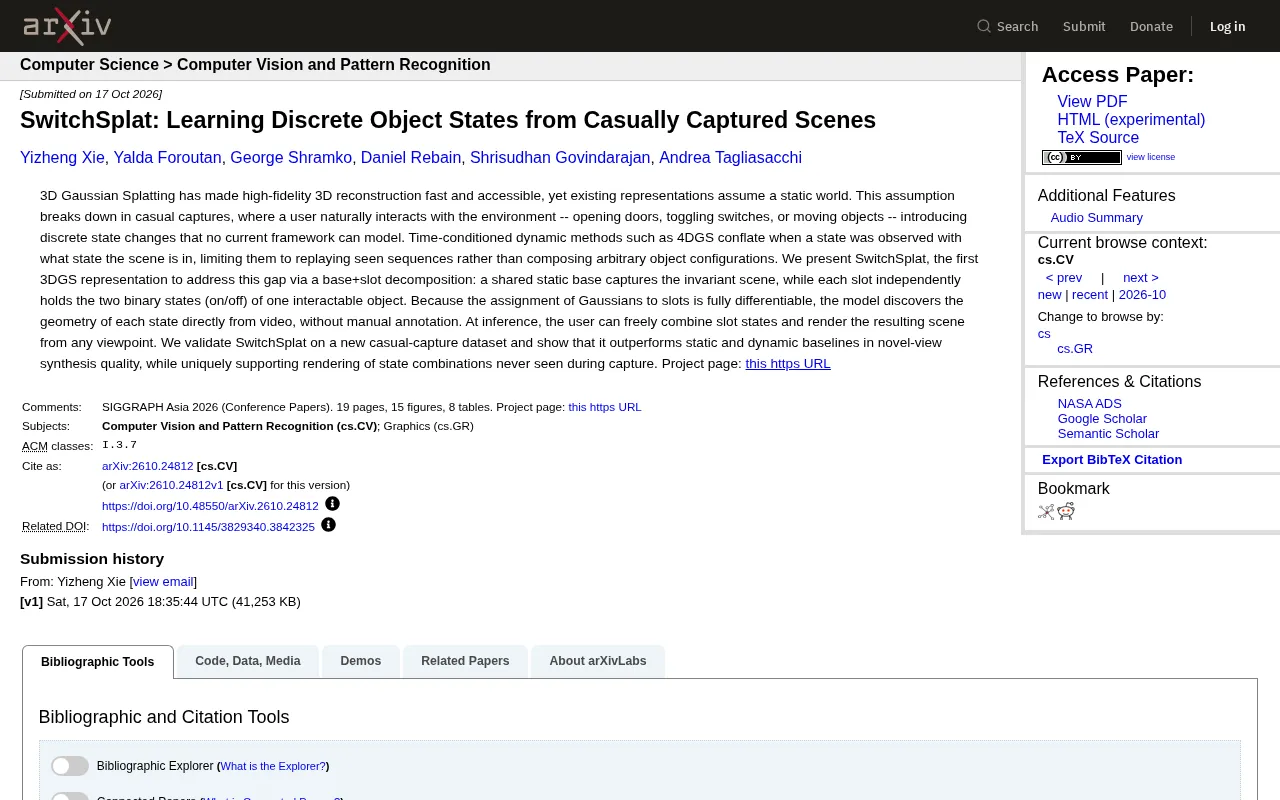This screenshot has height=800, width=1280.
Task: Open Semantic Scholar link
Action: [1108, 434]
